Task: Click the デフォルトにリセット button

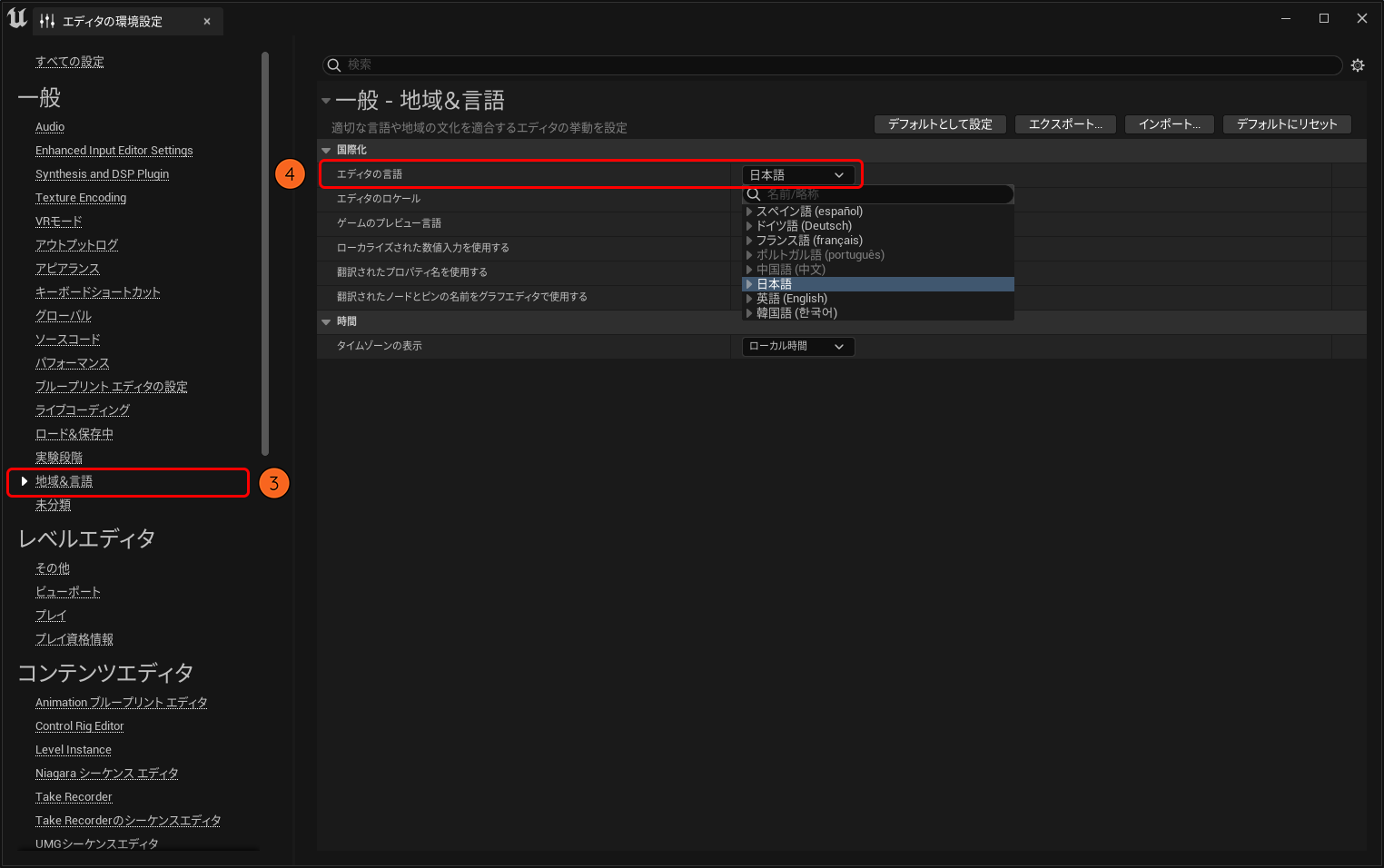Action: click(x=1286, y=124)
